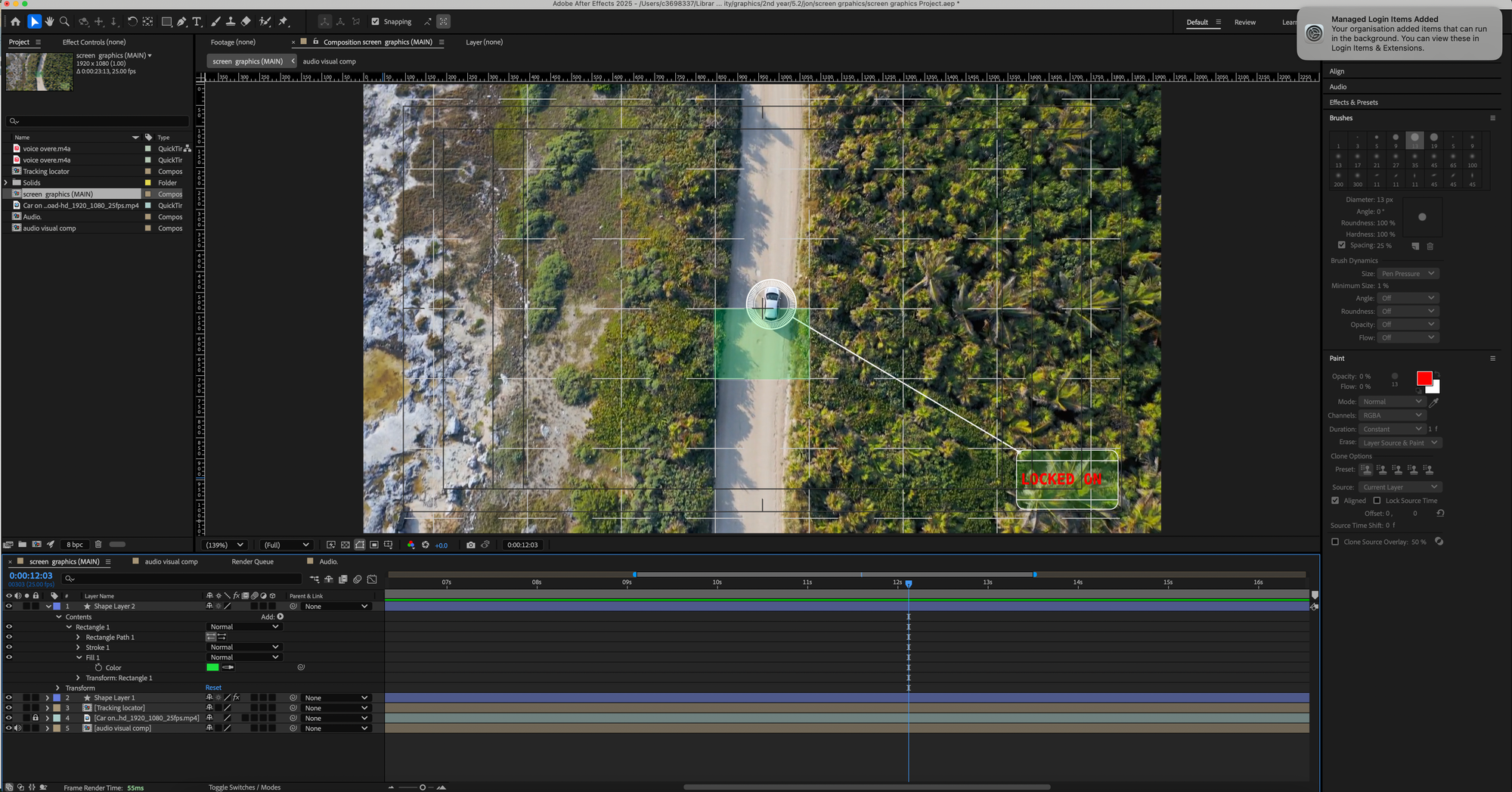The image size is (1512, 792).
Task: Open the Review workspace tab
Action: (1244, 23)
